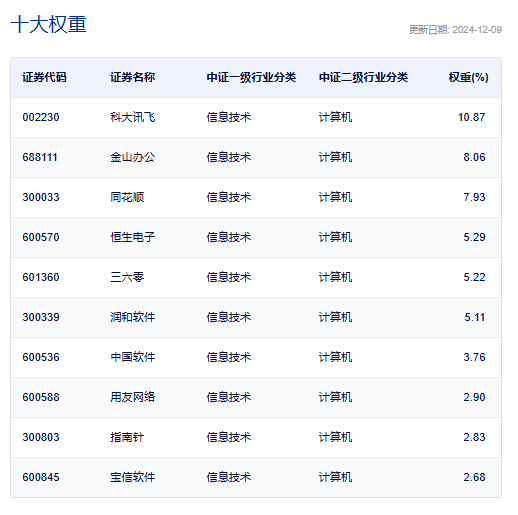This screenshot has width=518, height=515.
Task: Select security code 002230
Action: (x=41, y=117)
